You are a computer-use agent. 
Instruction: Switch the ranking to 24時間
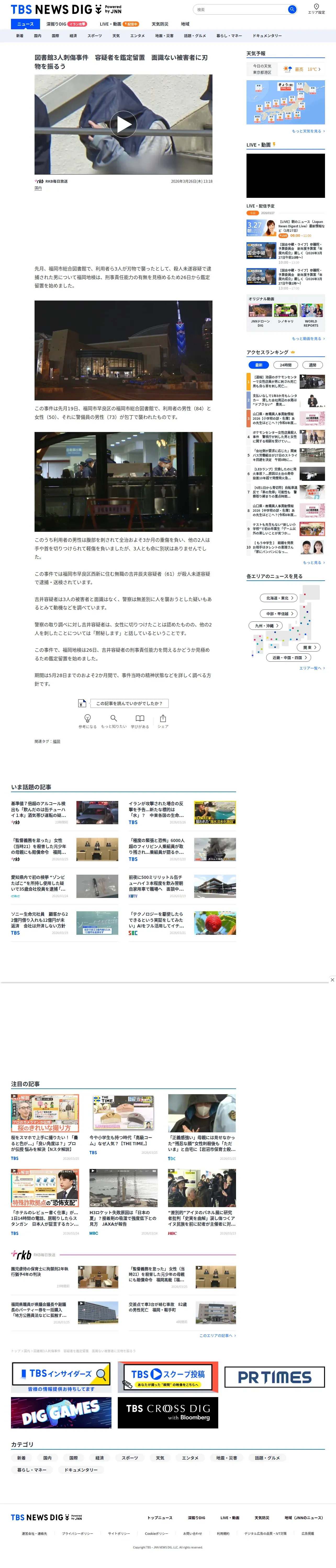[x=285, y=365]
